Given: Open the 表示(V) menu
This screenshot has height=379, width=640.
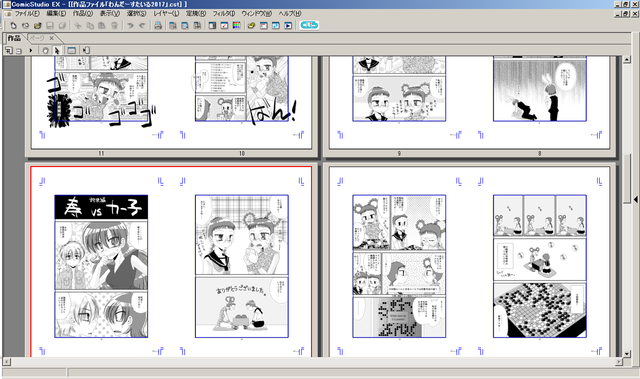Looking at the screenshot, I should [110, 13].
